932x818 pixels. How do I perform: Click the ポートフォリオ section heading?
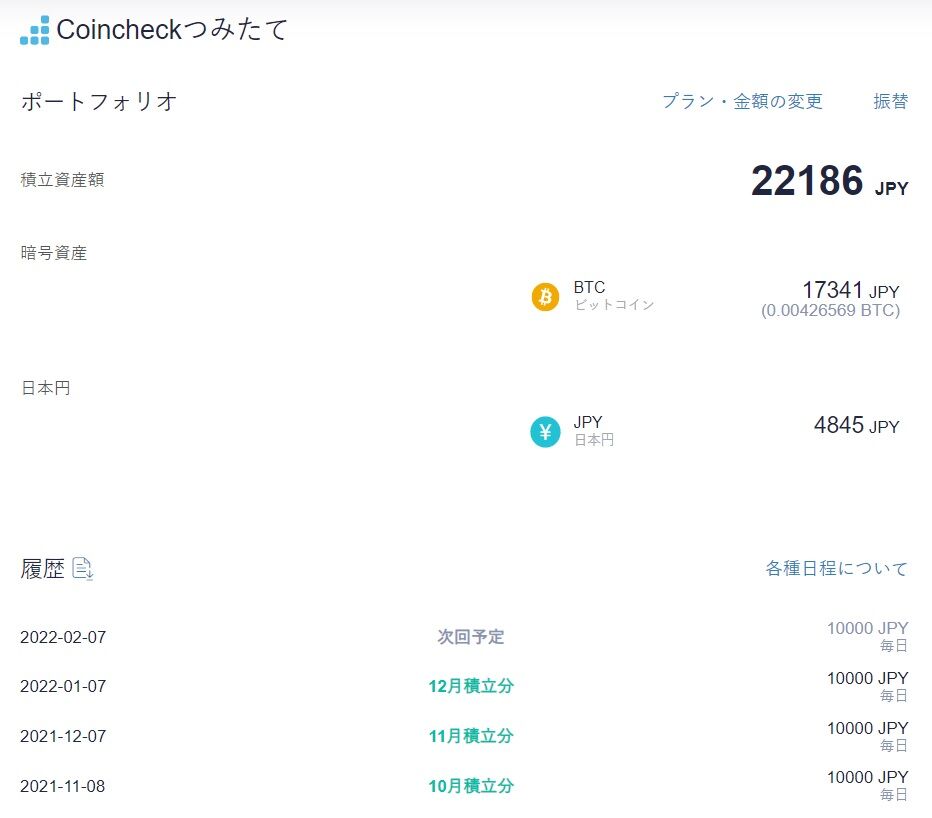pos(99,101)
